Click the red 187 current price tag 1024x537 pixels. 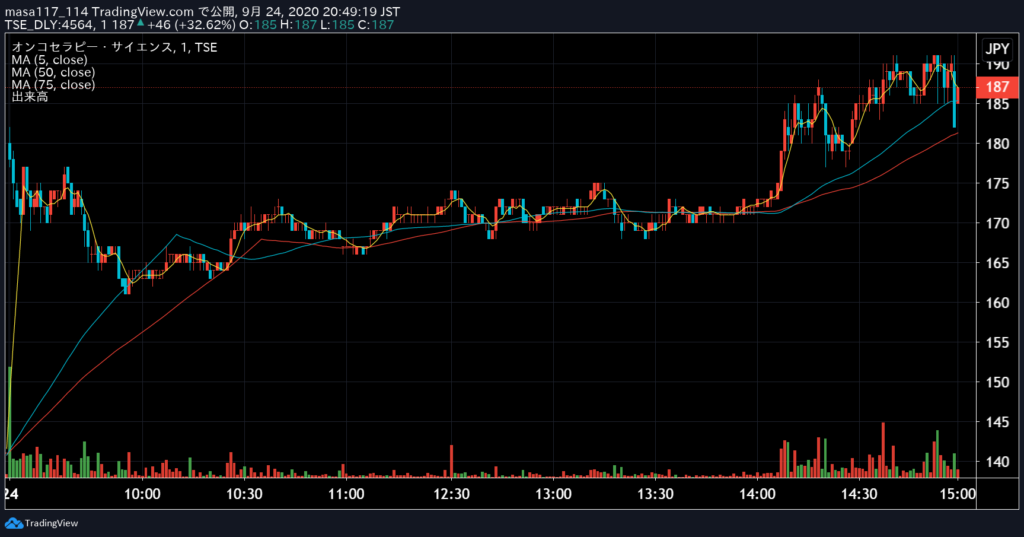[x=997, y=87]
